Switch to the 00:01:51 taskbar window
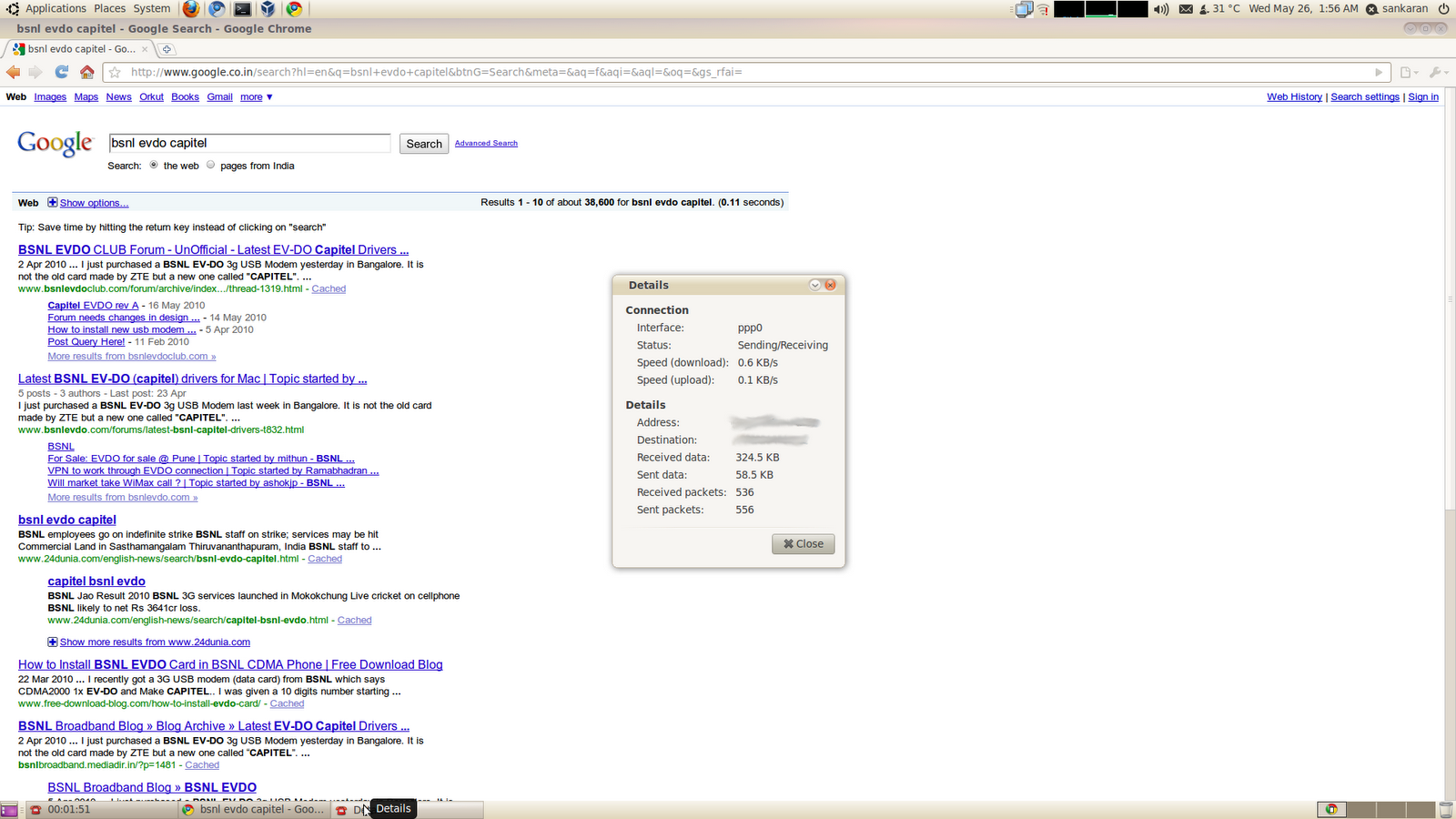1456x819 pixels. 100,810
